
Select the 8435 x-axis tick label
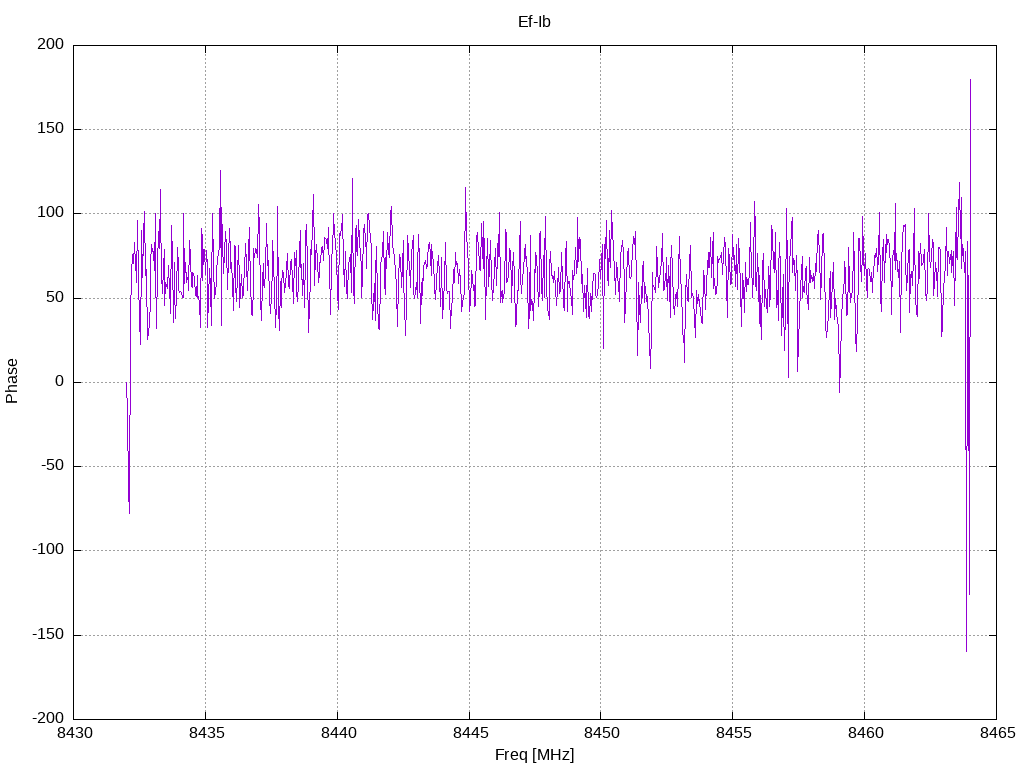[206, 734]
